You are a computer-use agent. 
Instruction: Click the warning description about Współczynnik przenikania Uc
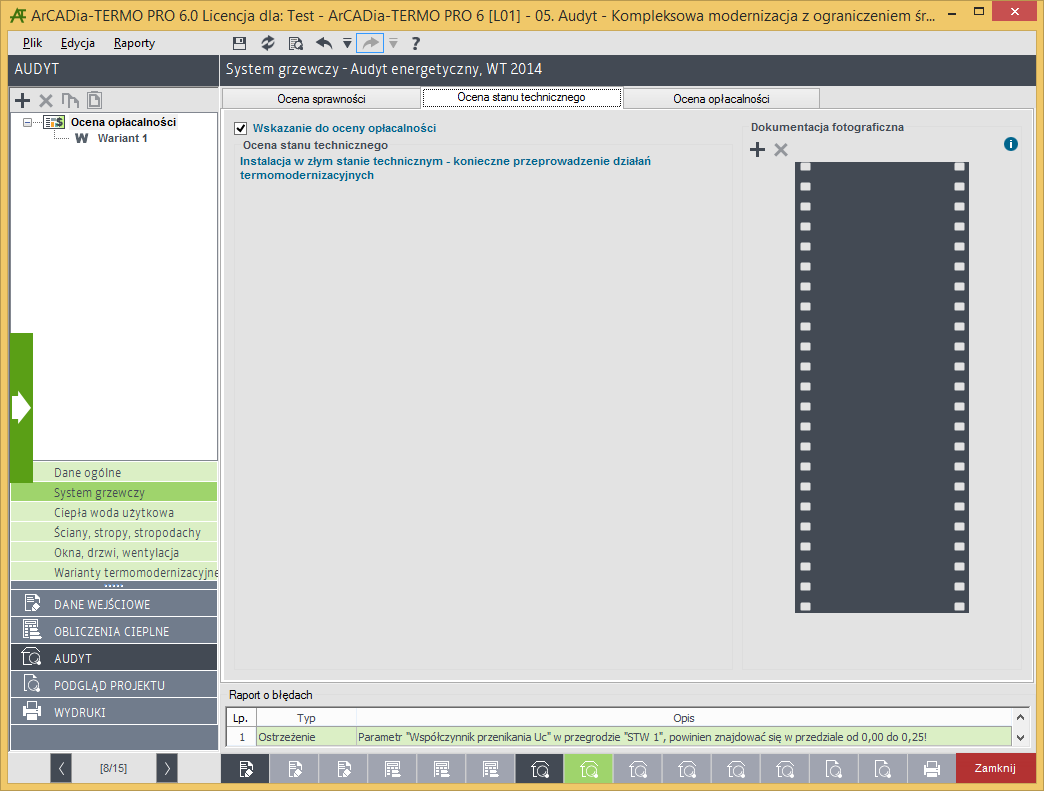pos(684,737)
